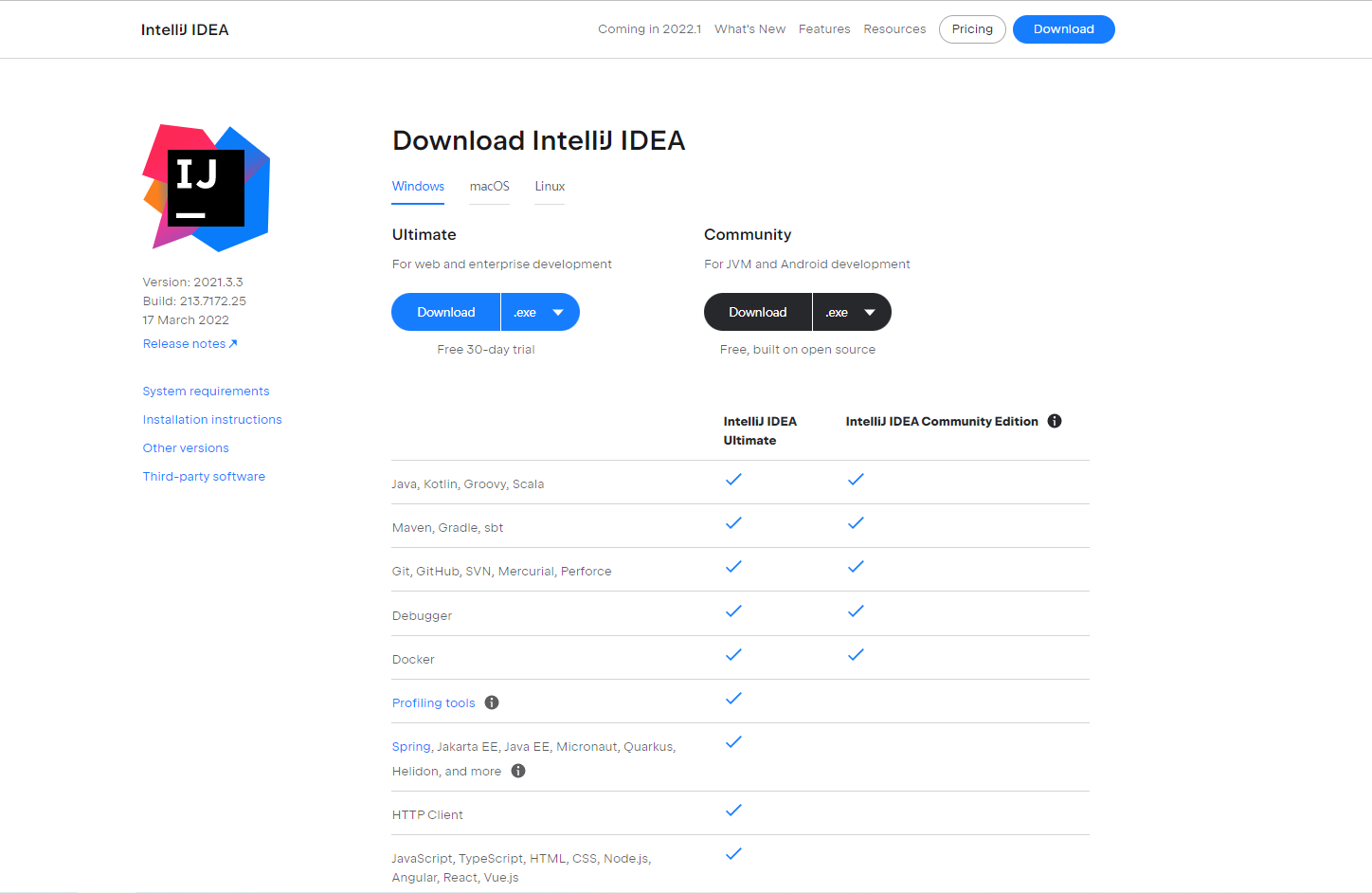Click the 17 March 2022 date text

186,320
